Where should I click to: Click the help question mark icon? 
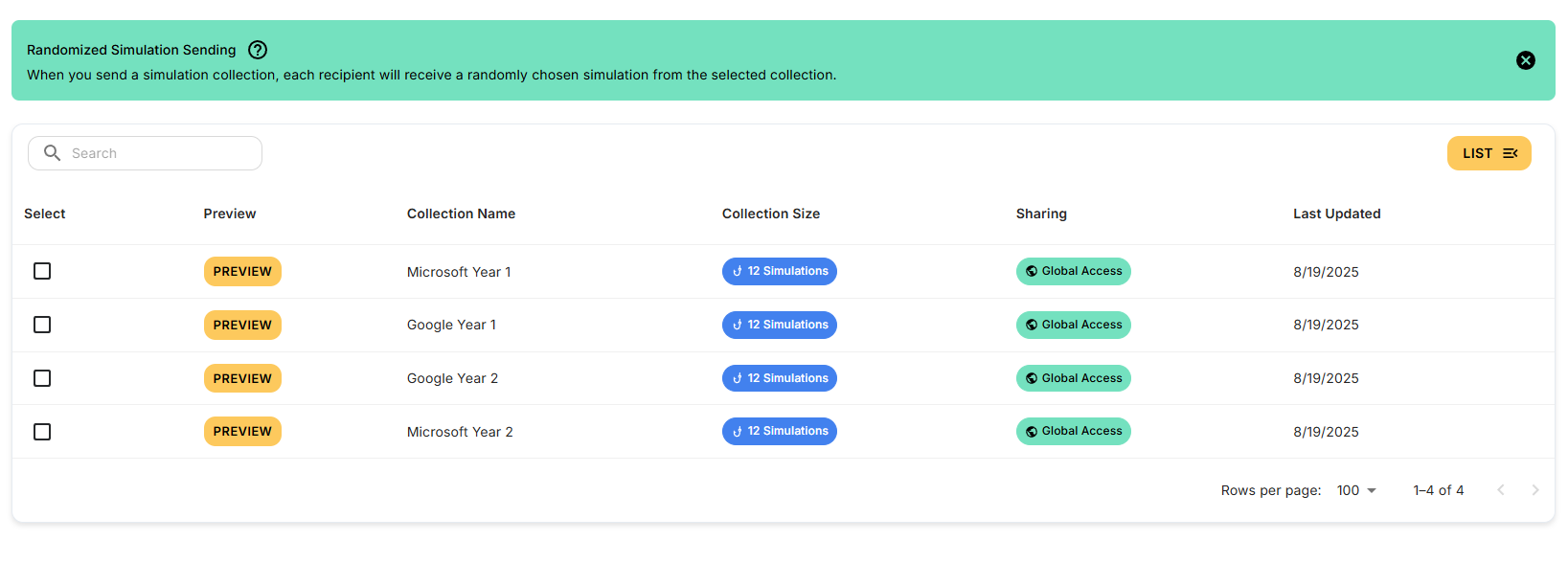point(258,50)
